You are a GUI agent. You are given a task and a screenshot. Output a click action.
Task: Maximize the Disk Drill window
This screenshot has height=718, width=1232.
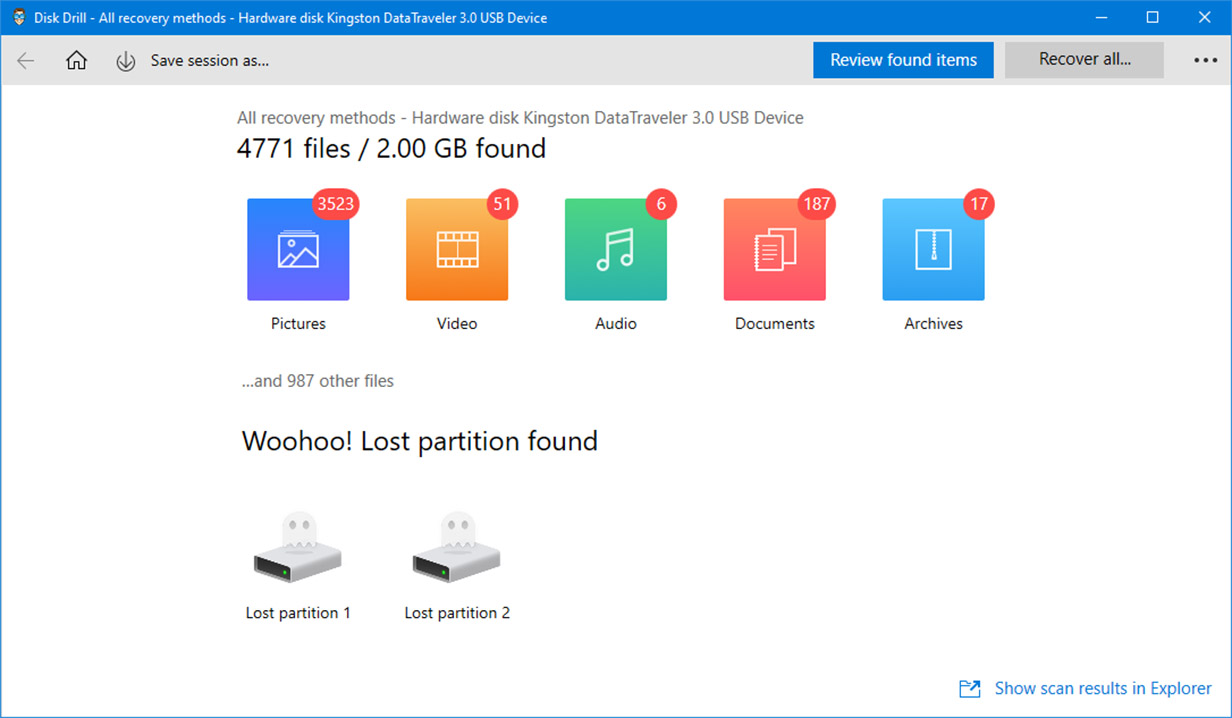(1152, 18)
